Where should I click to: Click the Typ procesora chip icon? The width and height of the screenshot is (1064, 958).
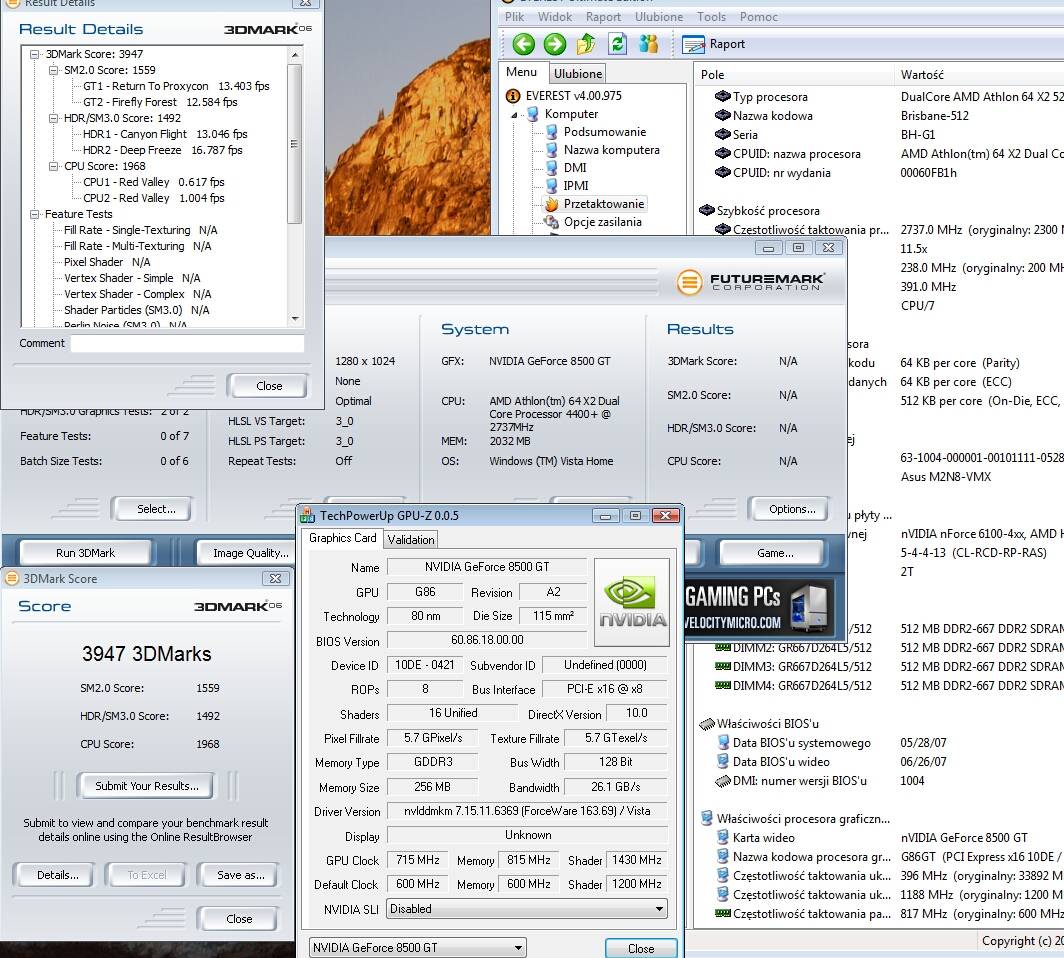tap(723, 97)
